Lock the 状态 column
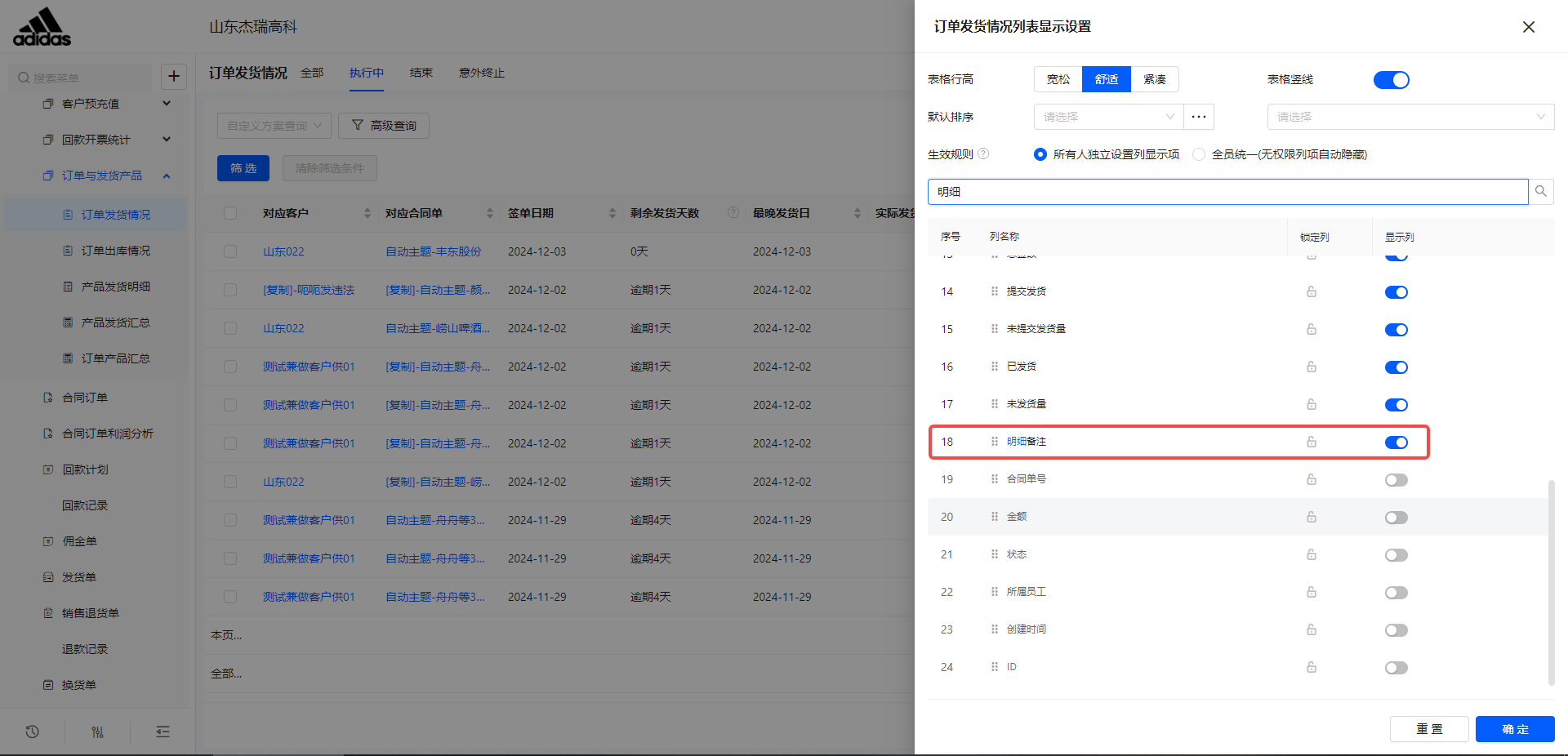 pyautogui.click(x=1312, y=554)
